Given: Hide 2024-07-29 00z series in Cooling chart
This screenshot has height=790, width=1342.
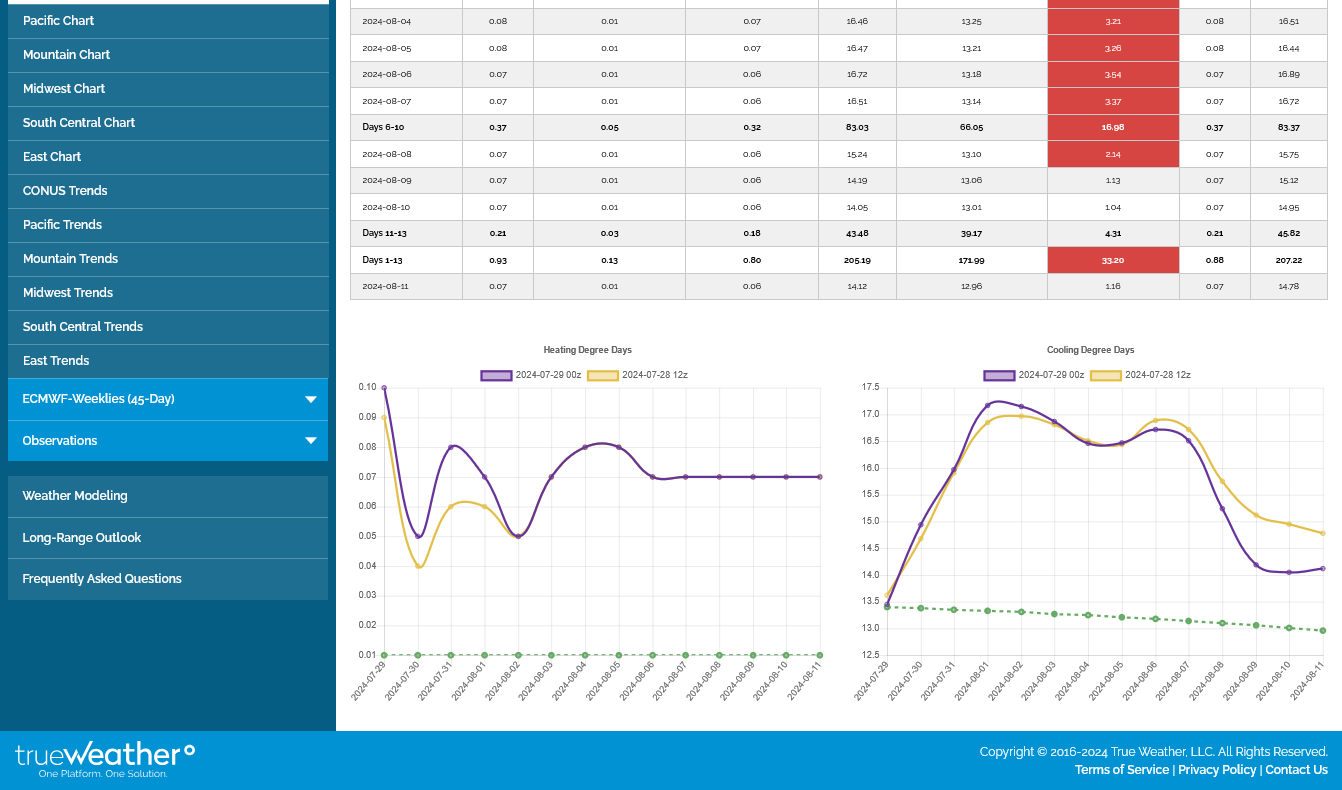Looking at the screenshot, I should 1033,375.
